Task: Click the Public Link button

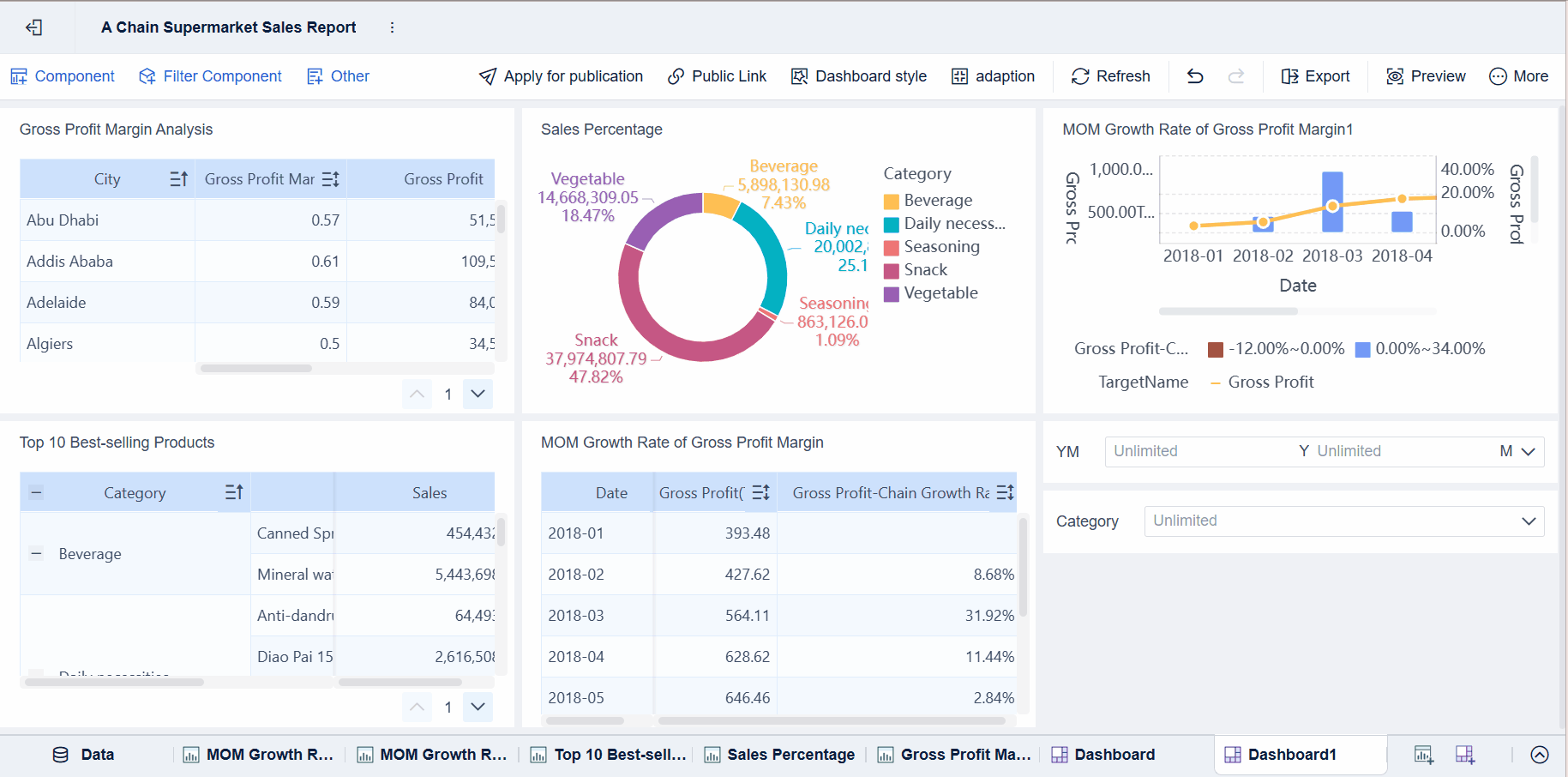Action: (x=717, y=76)
